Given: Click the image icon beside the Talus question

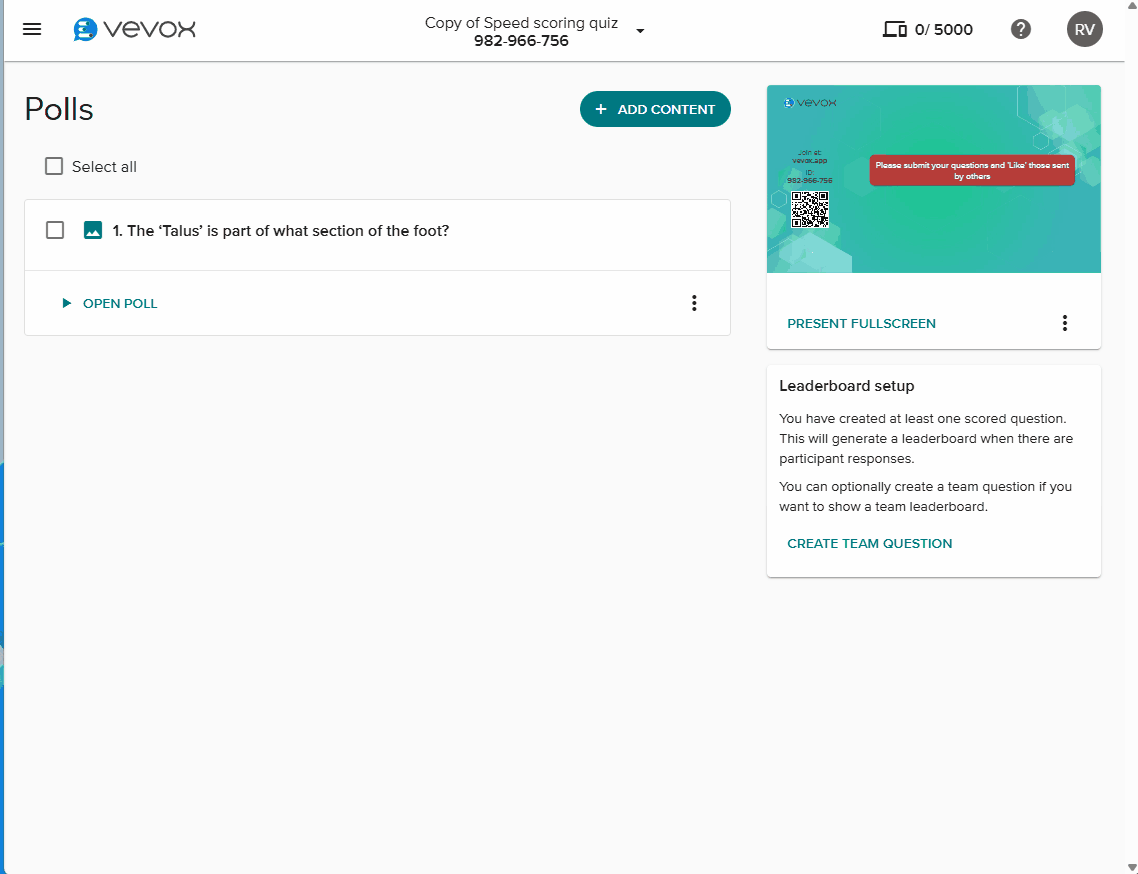Looking at the screenshot, I should pyautogui.click(x=93, y=230).
